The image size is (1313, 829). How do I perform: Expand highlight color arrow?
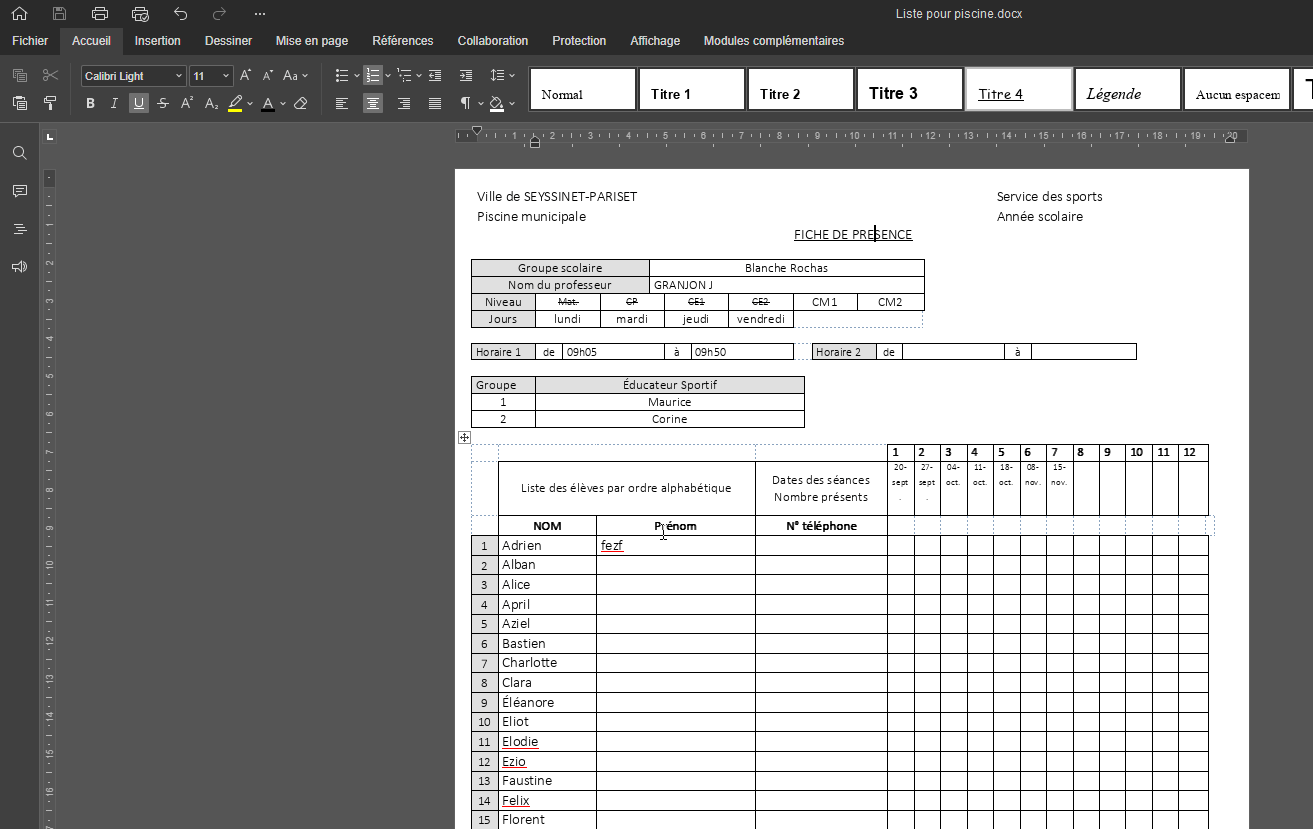pos(250,103)
